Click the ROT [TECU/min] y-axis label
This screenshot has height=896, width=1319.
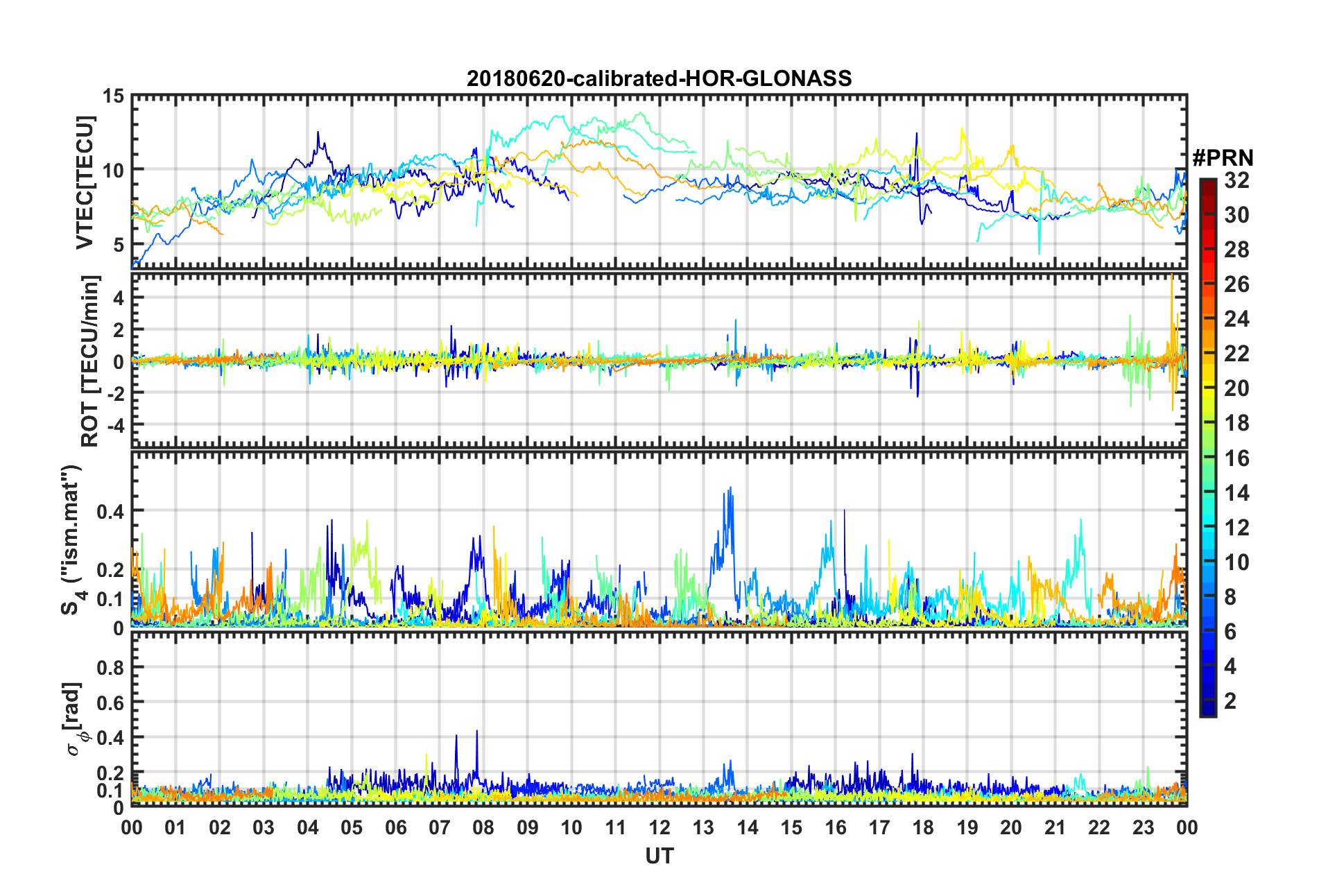90,361
